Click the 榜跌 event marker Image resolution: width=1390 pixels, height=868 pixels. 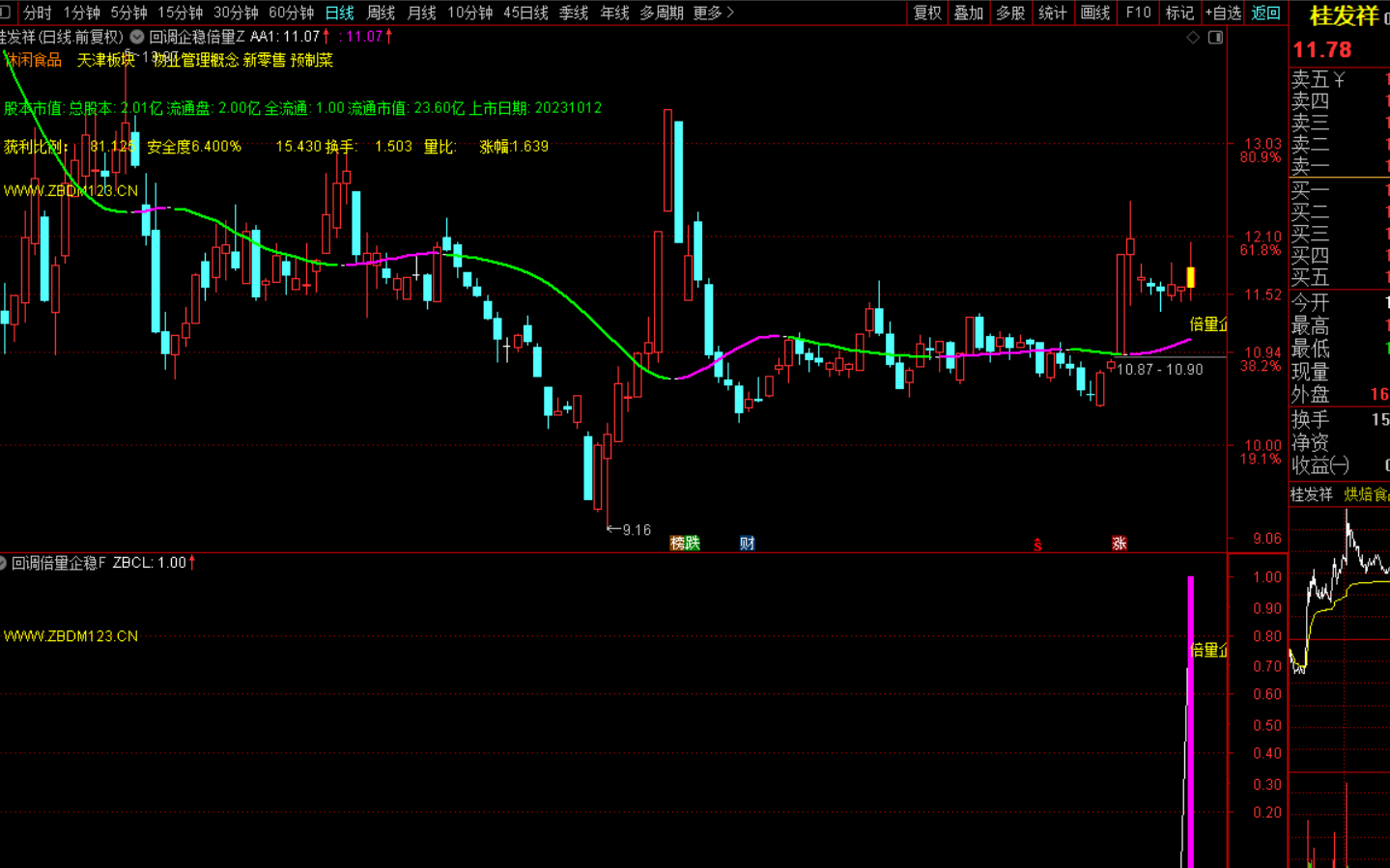684,544
